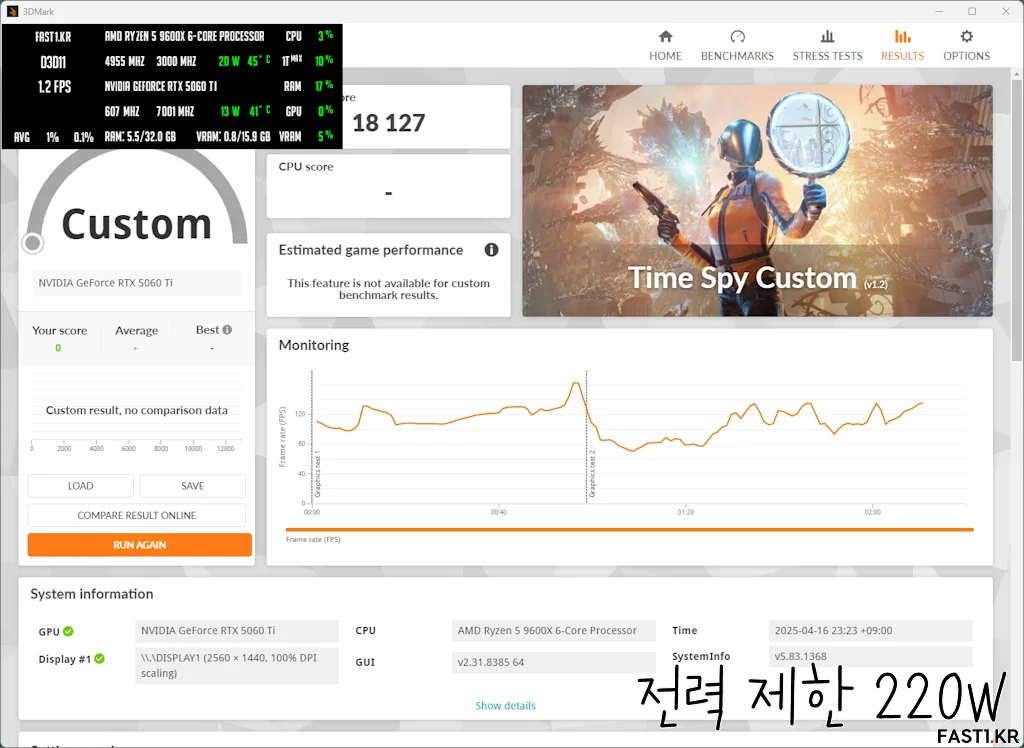Viewport: 1024px width, 748px height.
Task: Click the 3DMark logo in title bar
Action: [x=12, y=11]
